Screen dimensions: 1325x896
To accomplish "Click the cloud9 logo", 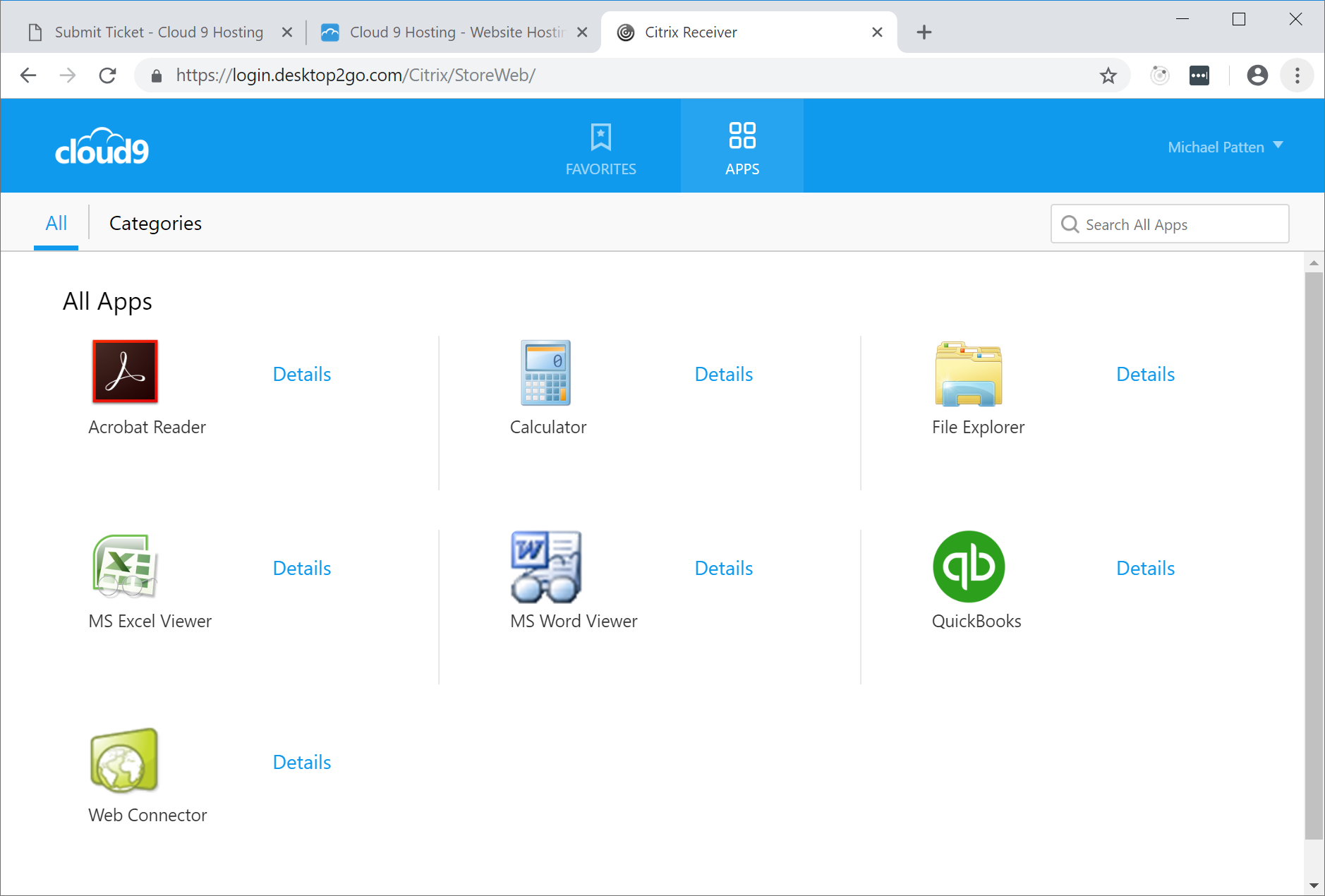I will (x=102, y=147).
